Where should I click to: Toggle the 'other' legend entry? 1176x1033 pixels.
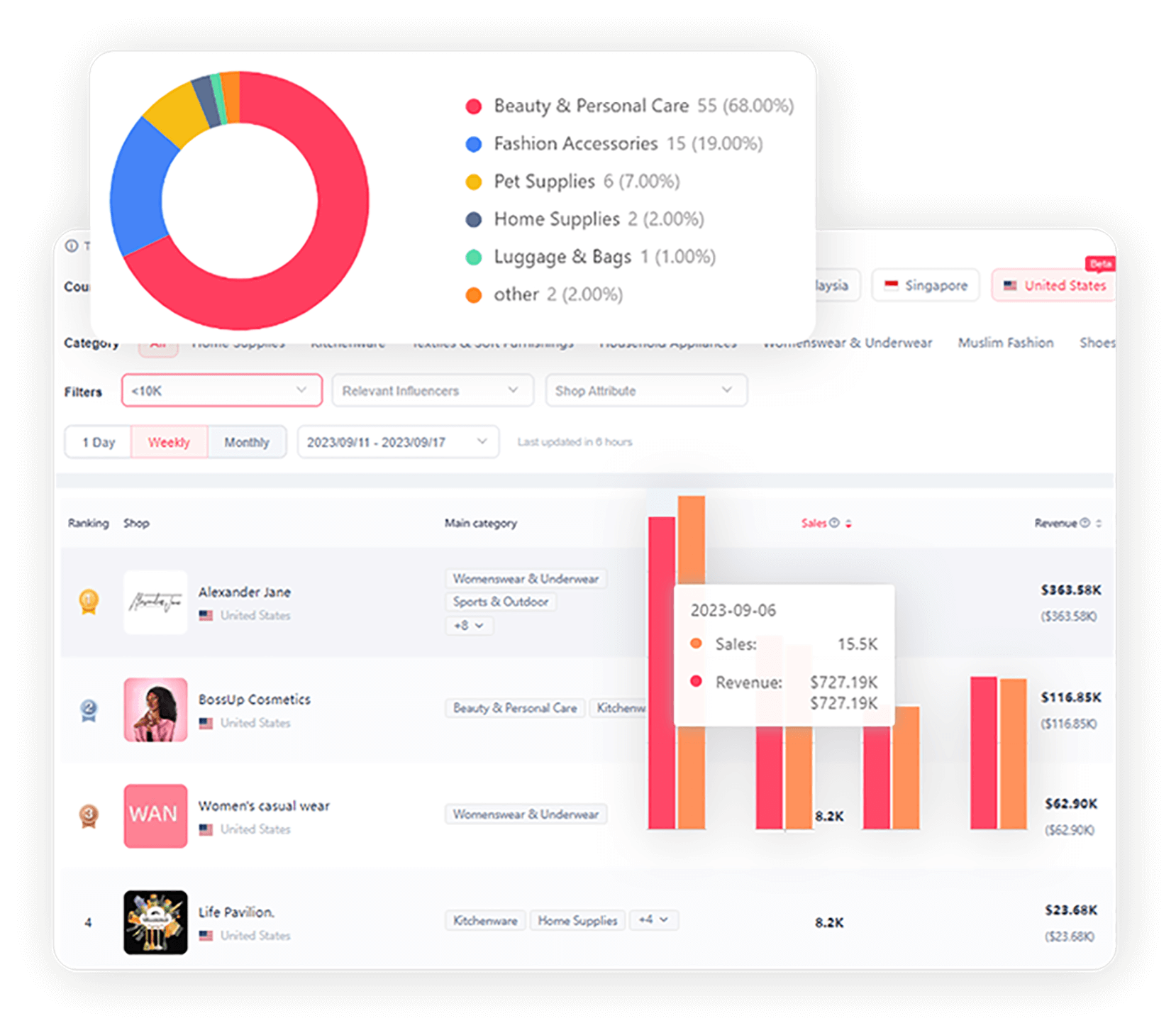tap(544, 294)
